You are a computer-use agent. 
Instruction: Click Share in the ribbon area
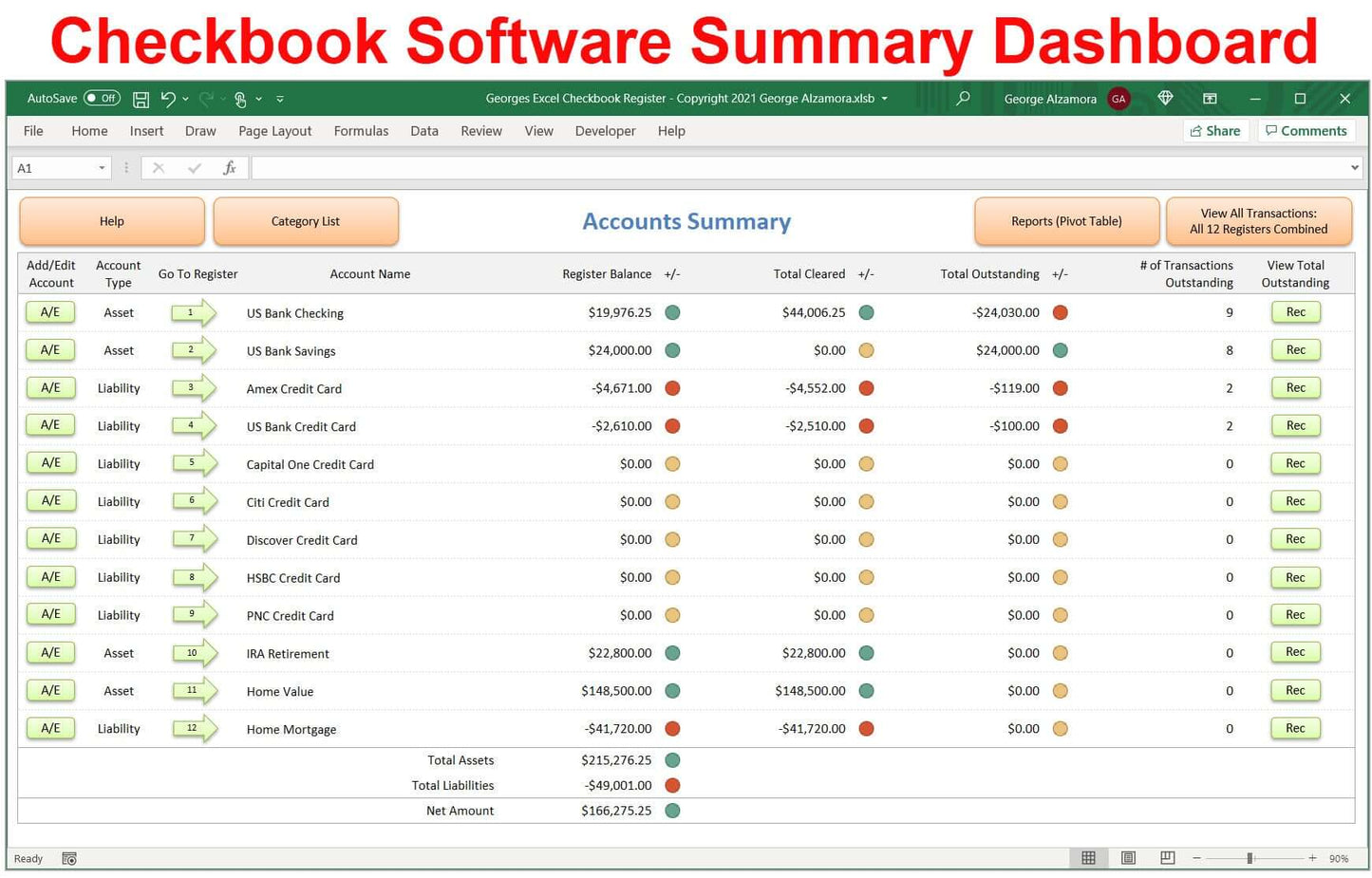(1215, 130)
